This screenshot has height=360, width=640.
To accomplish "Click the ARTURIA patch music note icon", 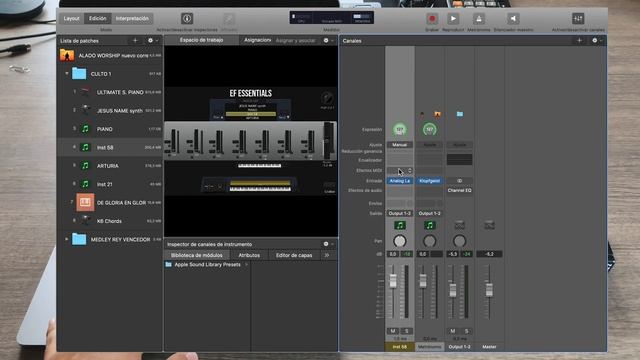I will click(x=85, y=166).
